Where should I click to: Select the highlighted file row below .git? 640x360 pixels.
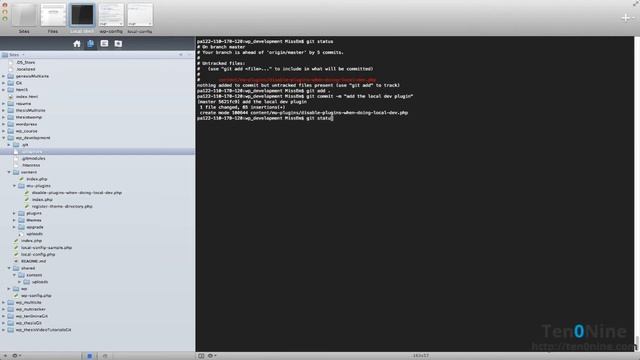pos(98,152)
